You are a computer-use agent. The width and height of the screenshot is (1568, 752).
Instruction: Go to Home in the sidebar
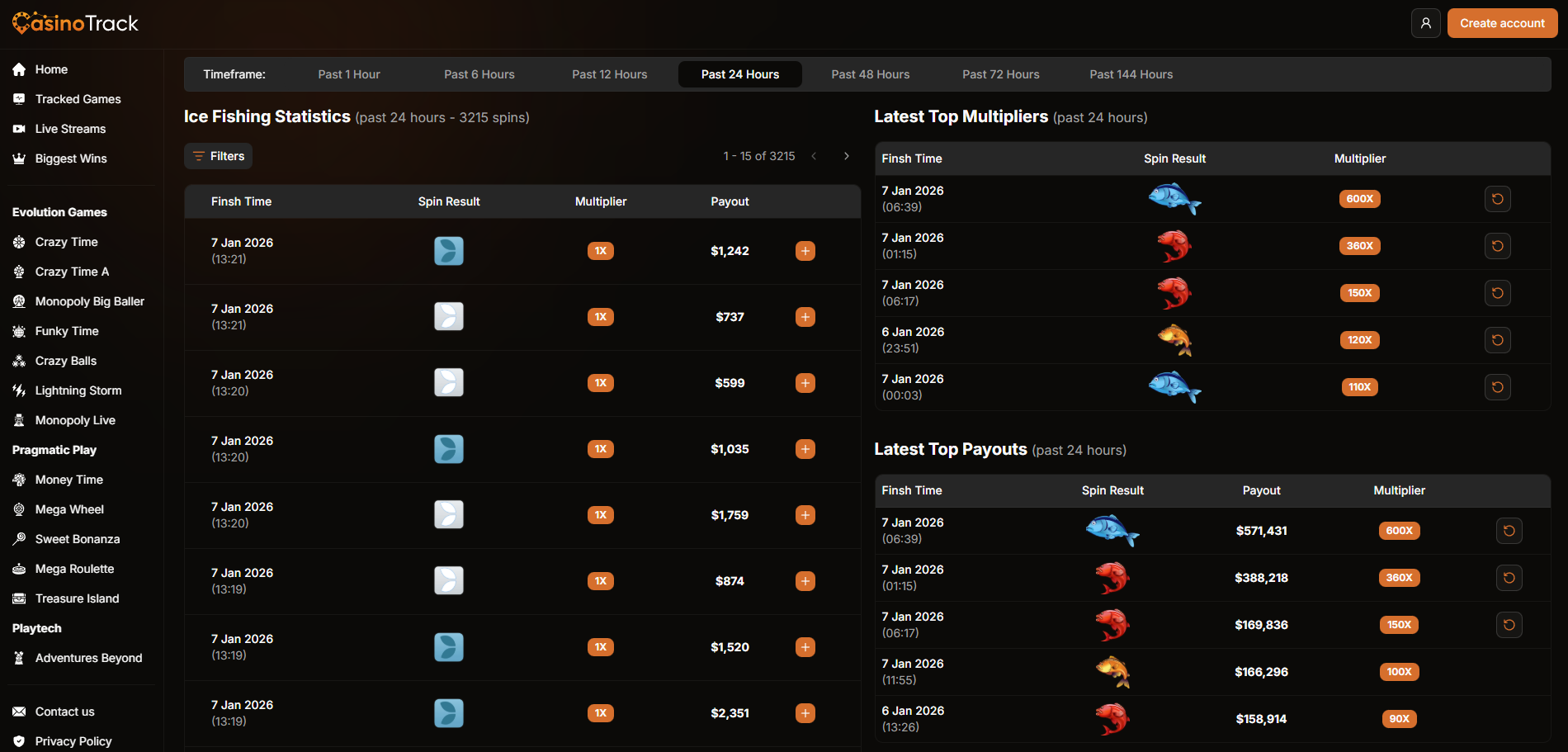coord(51,69)
